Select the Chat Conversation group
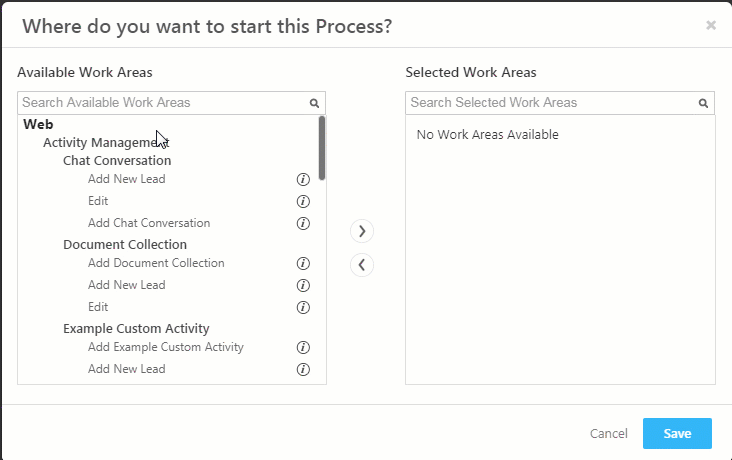Screen dimensions: 732x460 coord(117,160)
